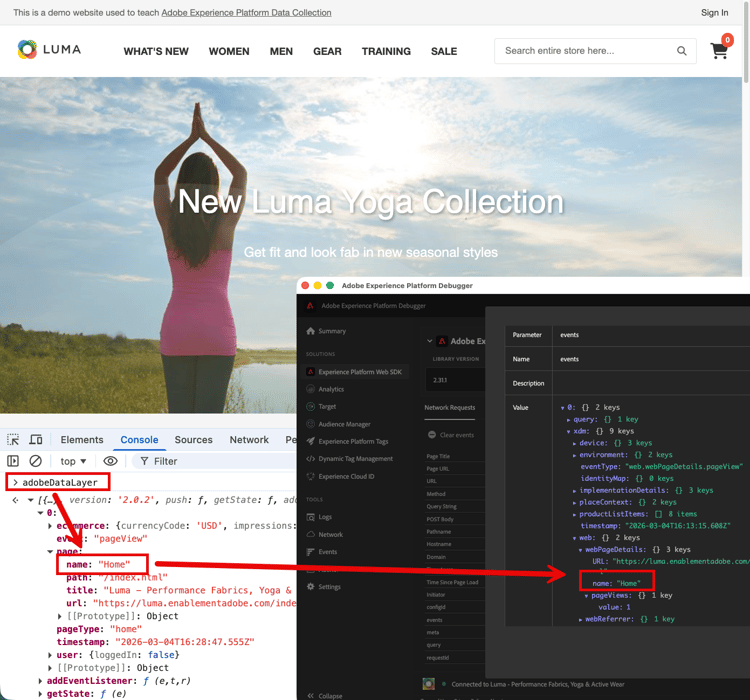This screenshot has height=700, width=750.
Task: Collapse the Debugger sidebar
Action: click(325, 696)
